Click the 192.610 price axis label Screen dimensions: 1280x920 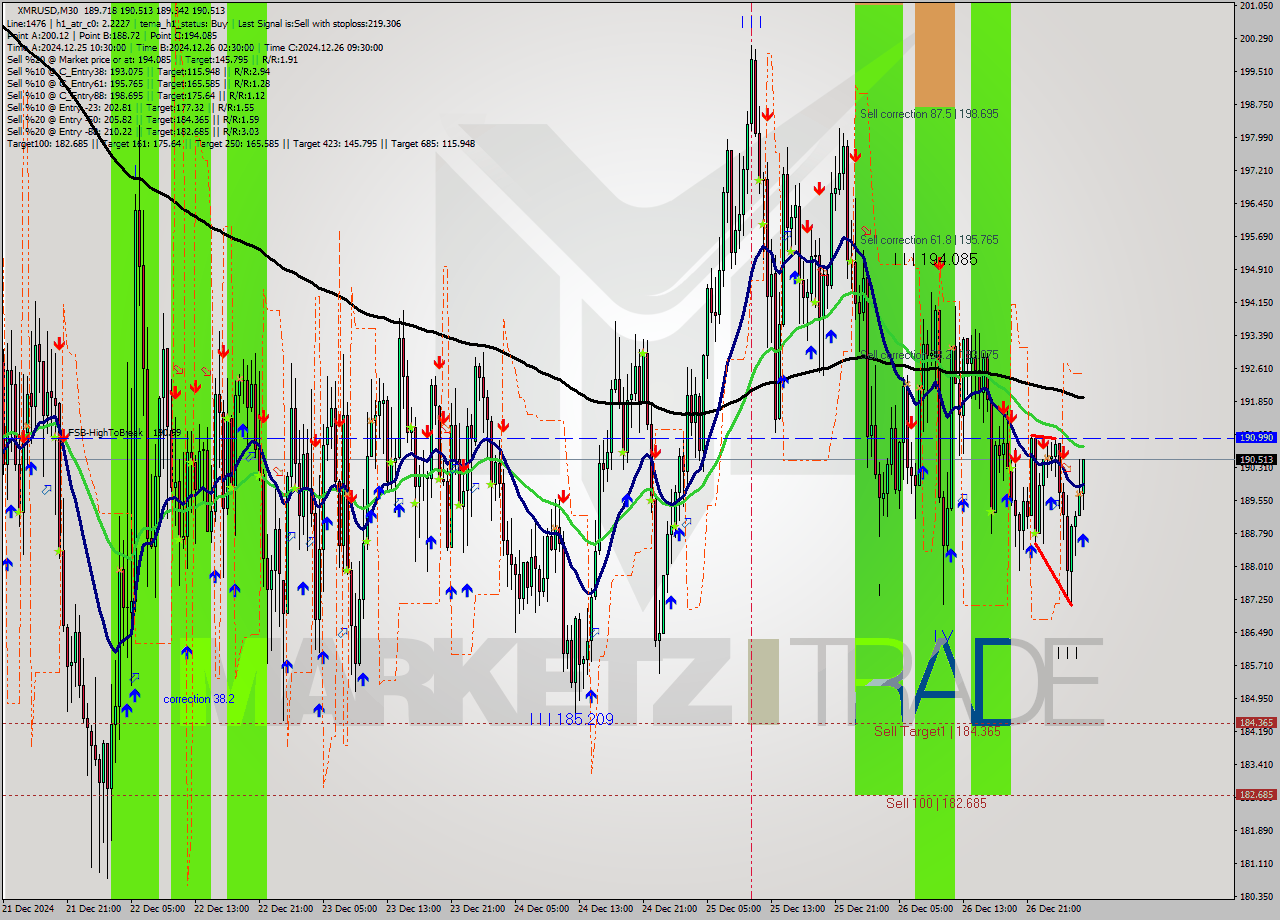pyautogui.click(x=1258, y=368)
